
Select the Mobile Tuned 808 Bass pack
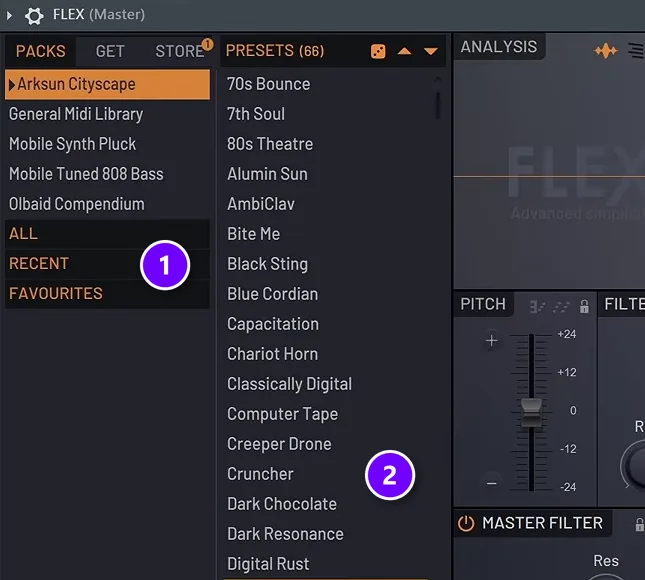(x=107, y=174)
